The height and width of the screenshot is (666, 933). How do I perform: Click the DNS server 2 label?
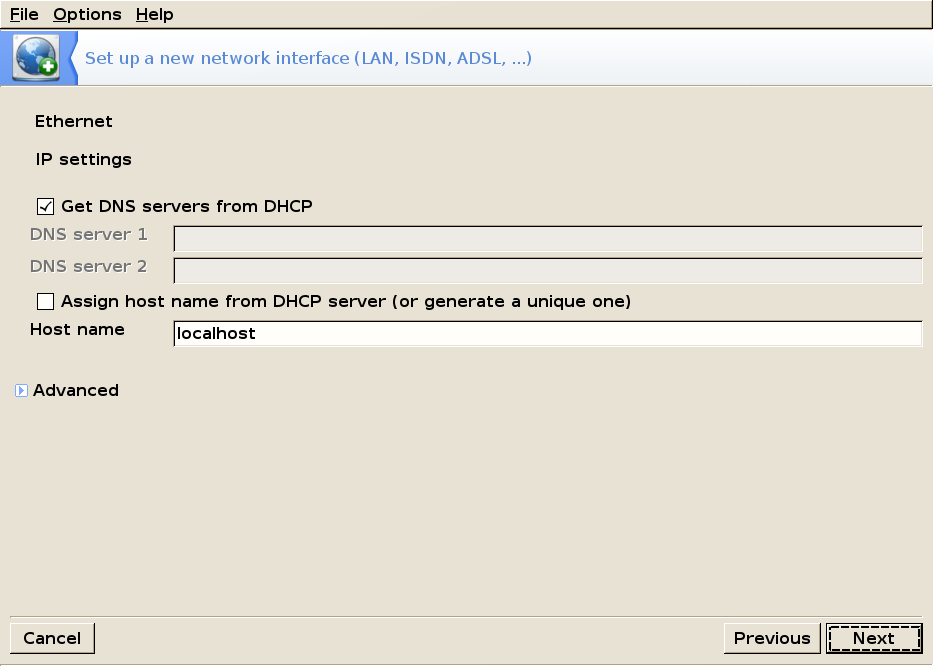89,267
